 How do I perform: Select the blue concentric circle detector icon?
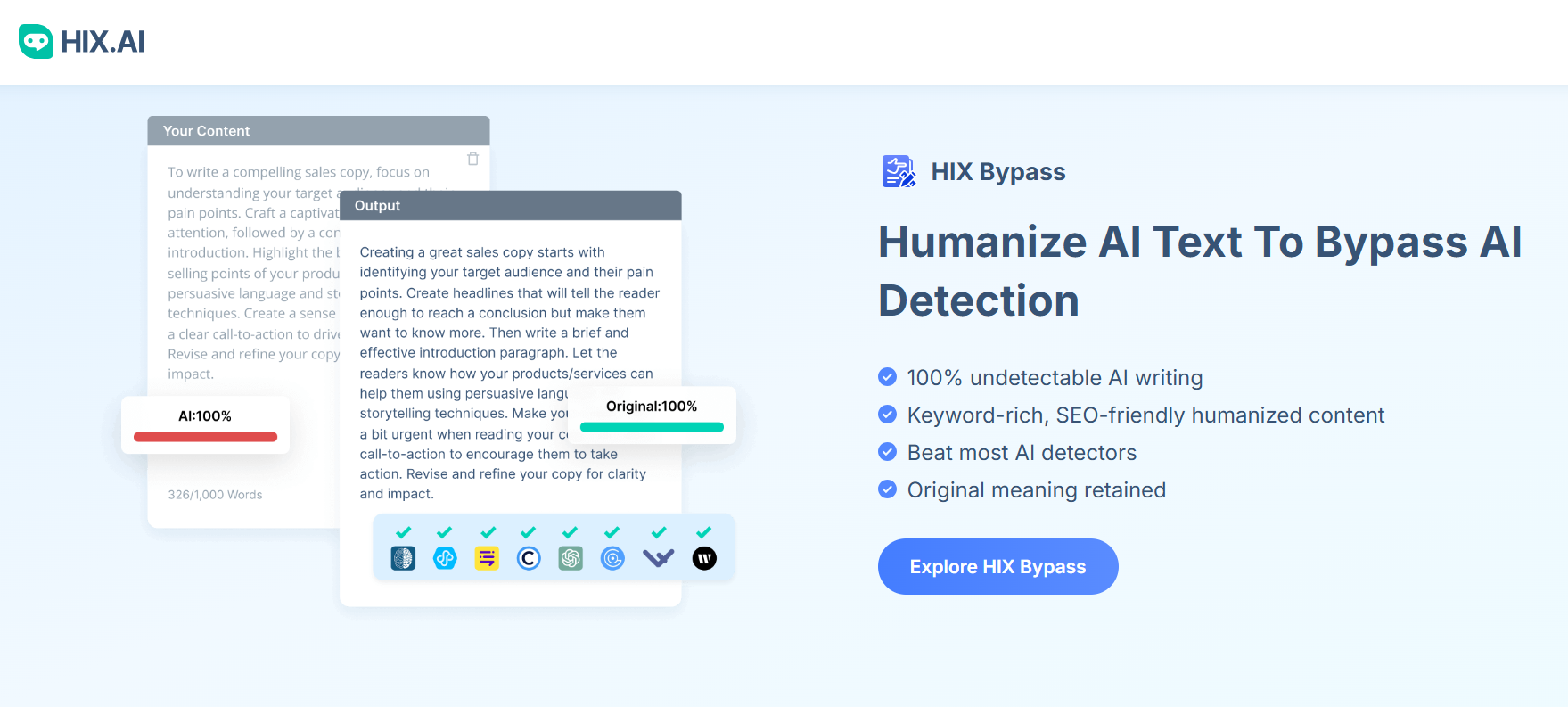click(612, 558)
